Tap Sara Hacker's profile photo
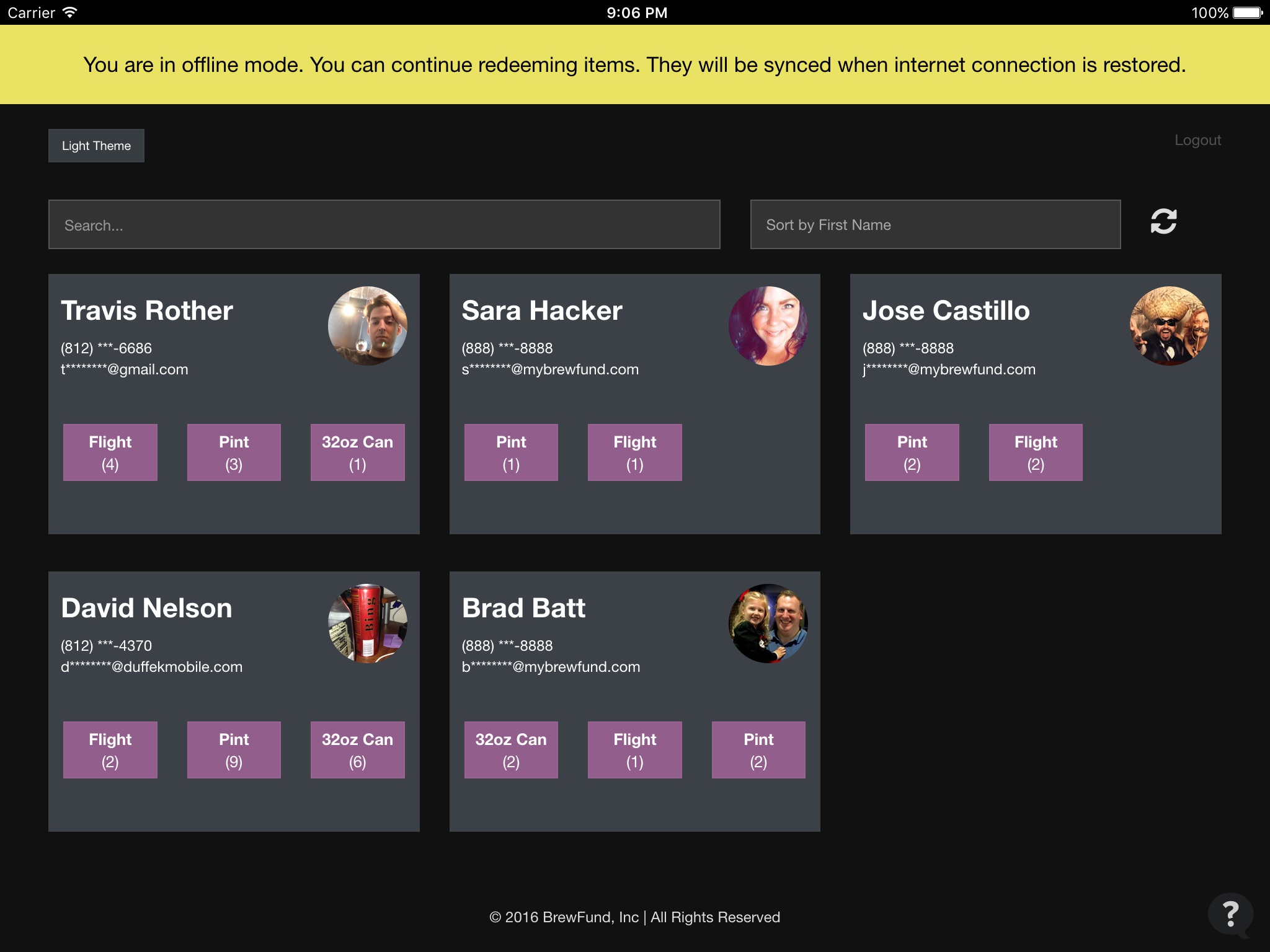The height and width of the screenshot is (952, 1270). 768,326
